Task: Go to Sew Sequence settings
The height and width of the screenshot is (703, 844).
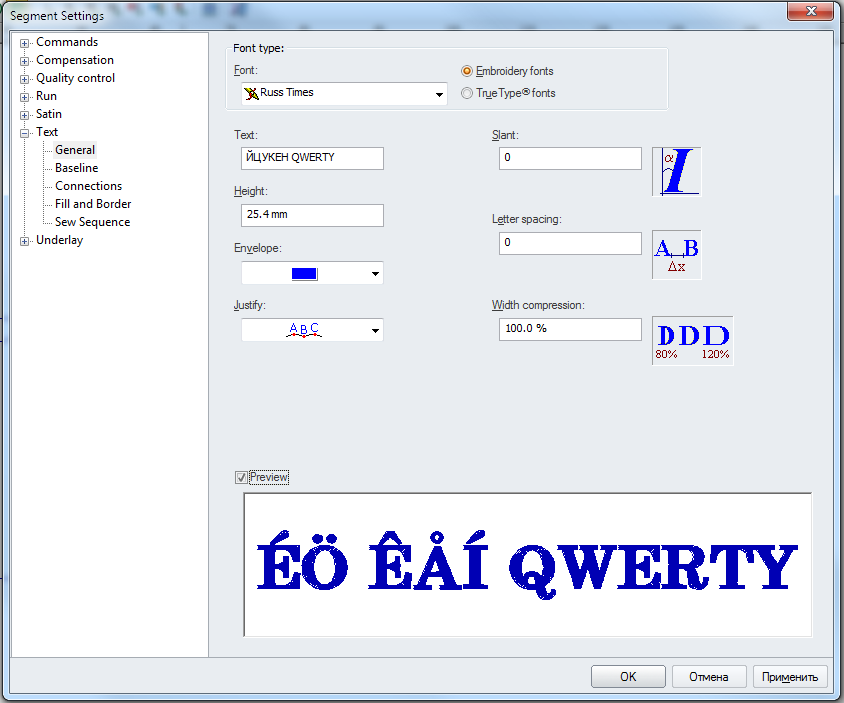Action: pyautogui.click(x=92, y=222)
